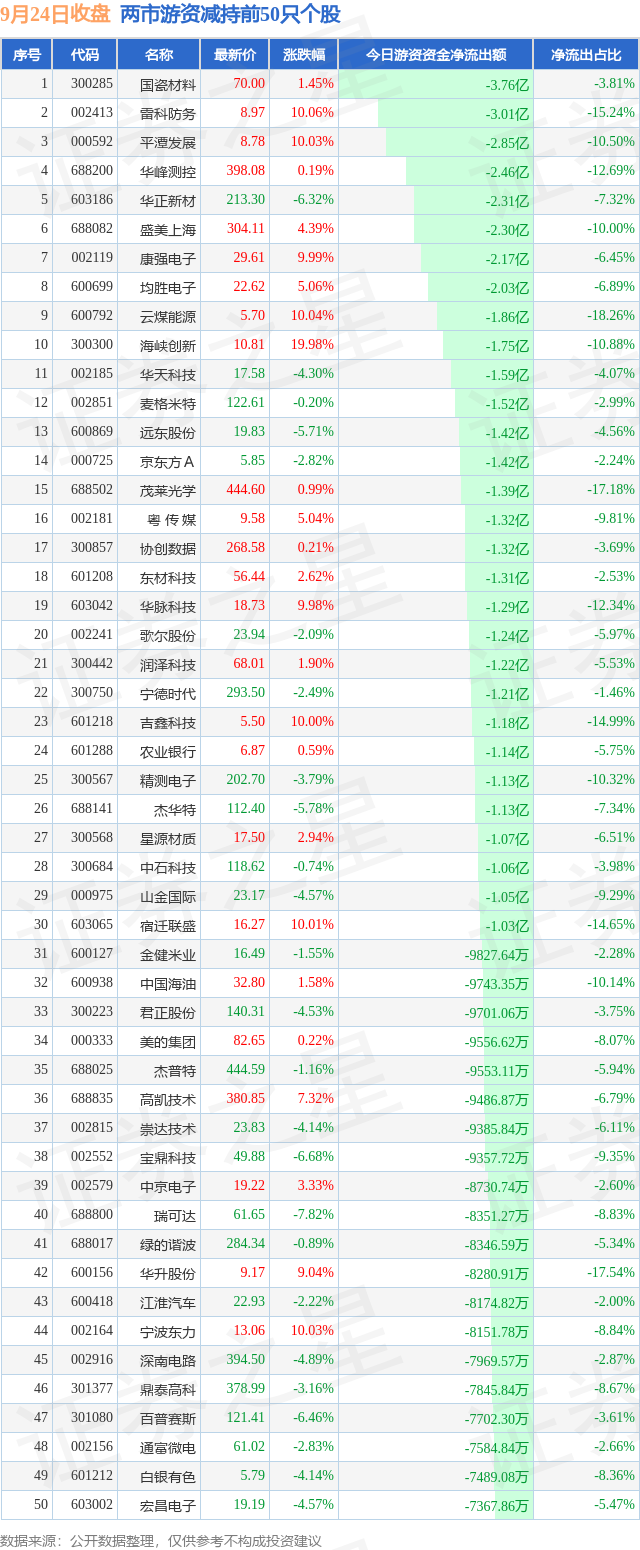
Task: Select the title 两市游资减持前50只个股
Action: coord(229,15)
